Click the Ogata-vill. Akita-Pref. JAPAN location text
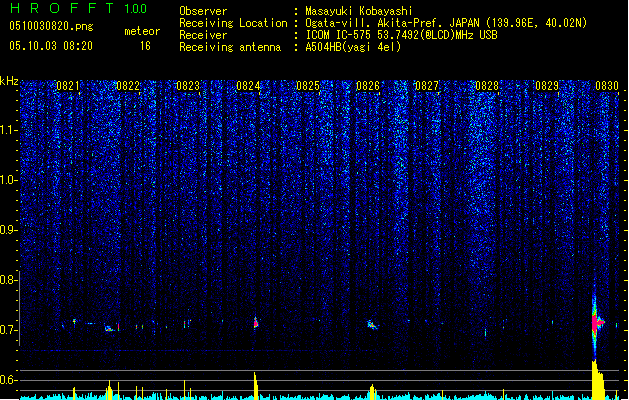This screenshot has width=629, height=400. (446, 23)
